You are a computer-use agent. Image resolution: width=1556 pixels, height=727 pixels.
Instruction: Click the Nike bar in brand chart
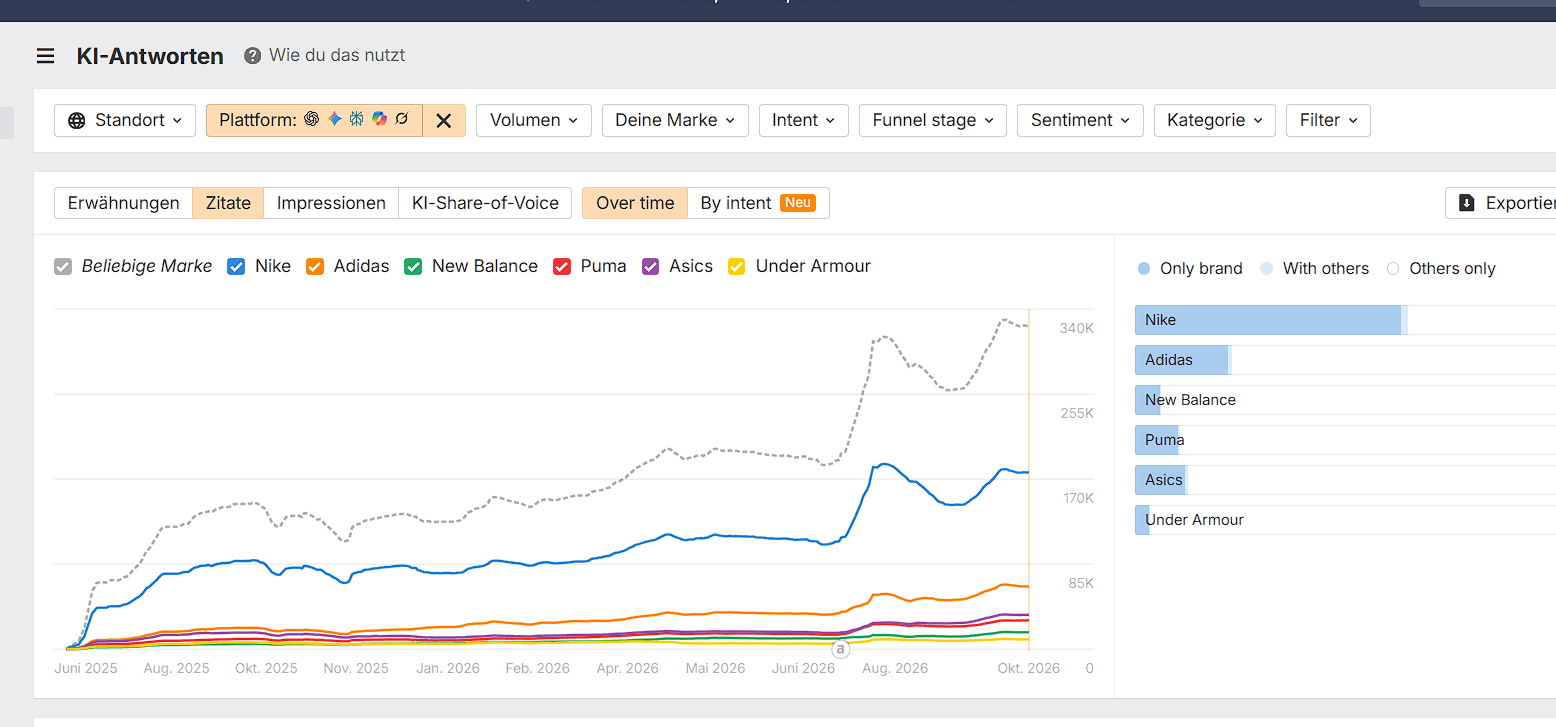[x=1268, y=320]
